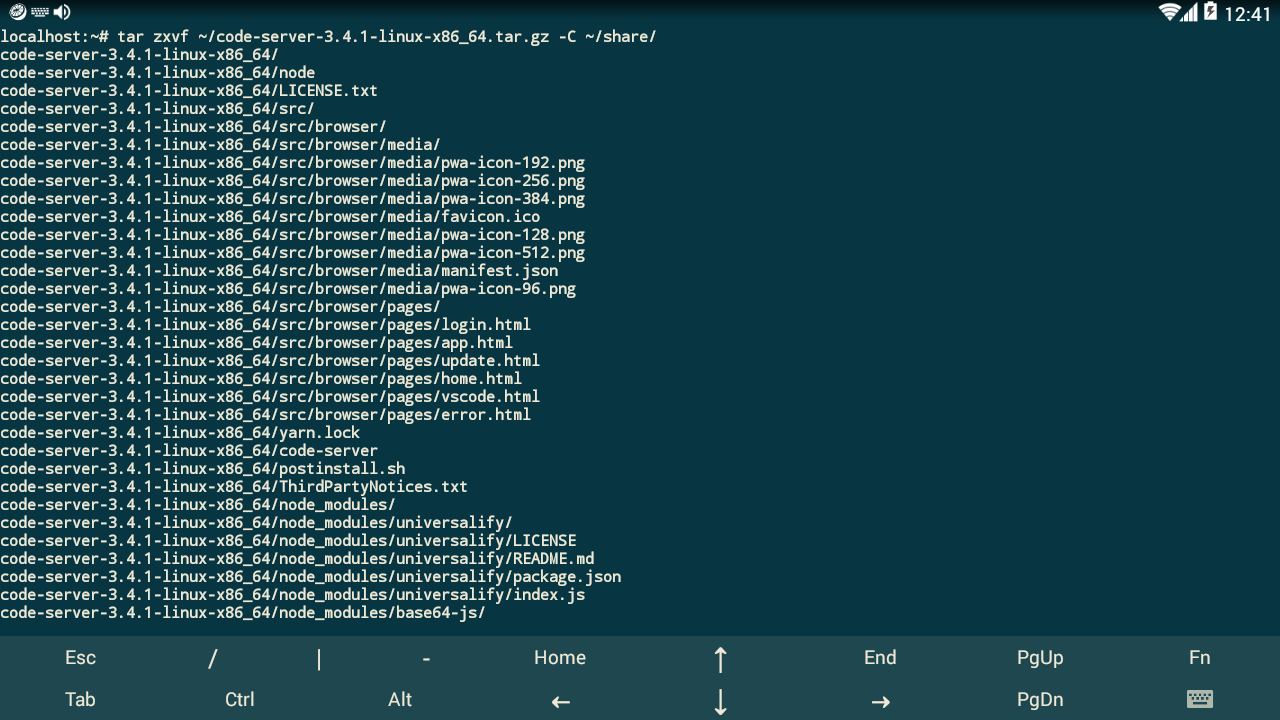This screenshot has height=720, width=1280.
Task: Click the pwa-icon-192.png line
Action: (292, 162)
